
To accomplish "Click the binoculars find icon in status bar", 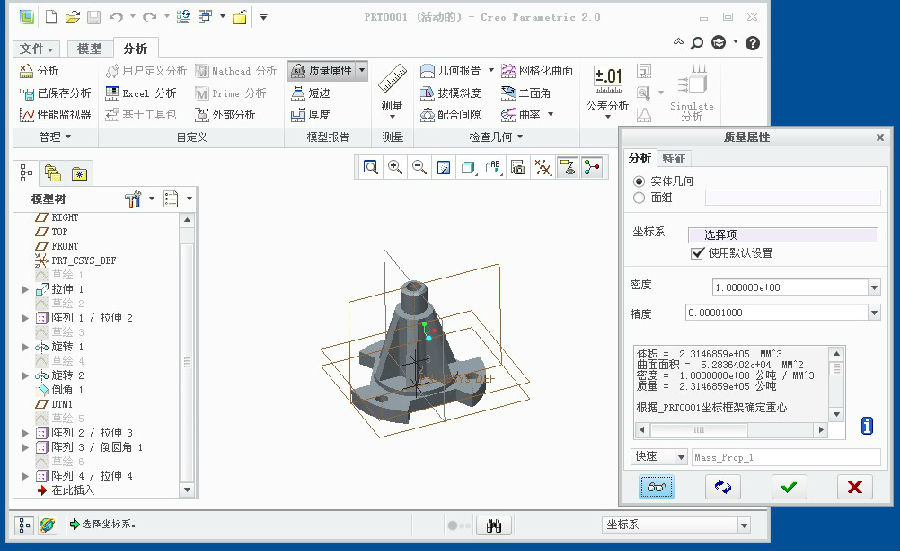I will coord(493,525).
